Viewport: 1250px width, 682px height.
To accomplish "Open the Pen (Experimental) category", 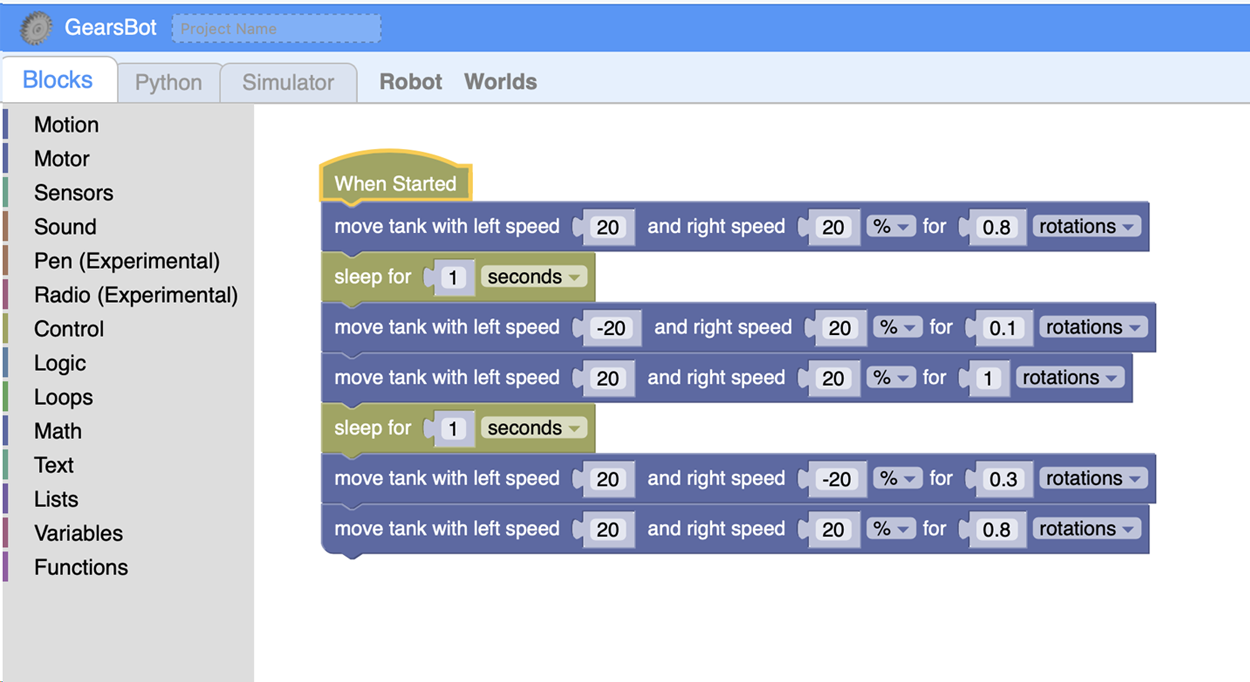I will [x=126, y=261].
